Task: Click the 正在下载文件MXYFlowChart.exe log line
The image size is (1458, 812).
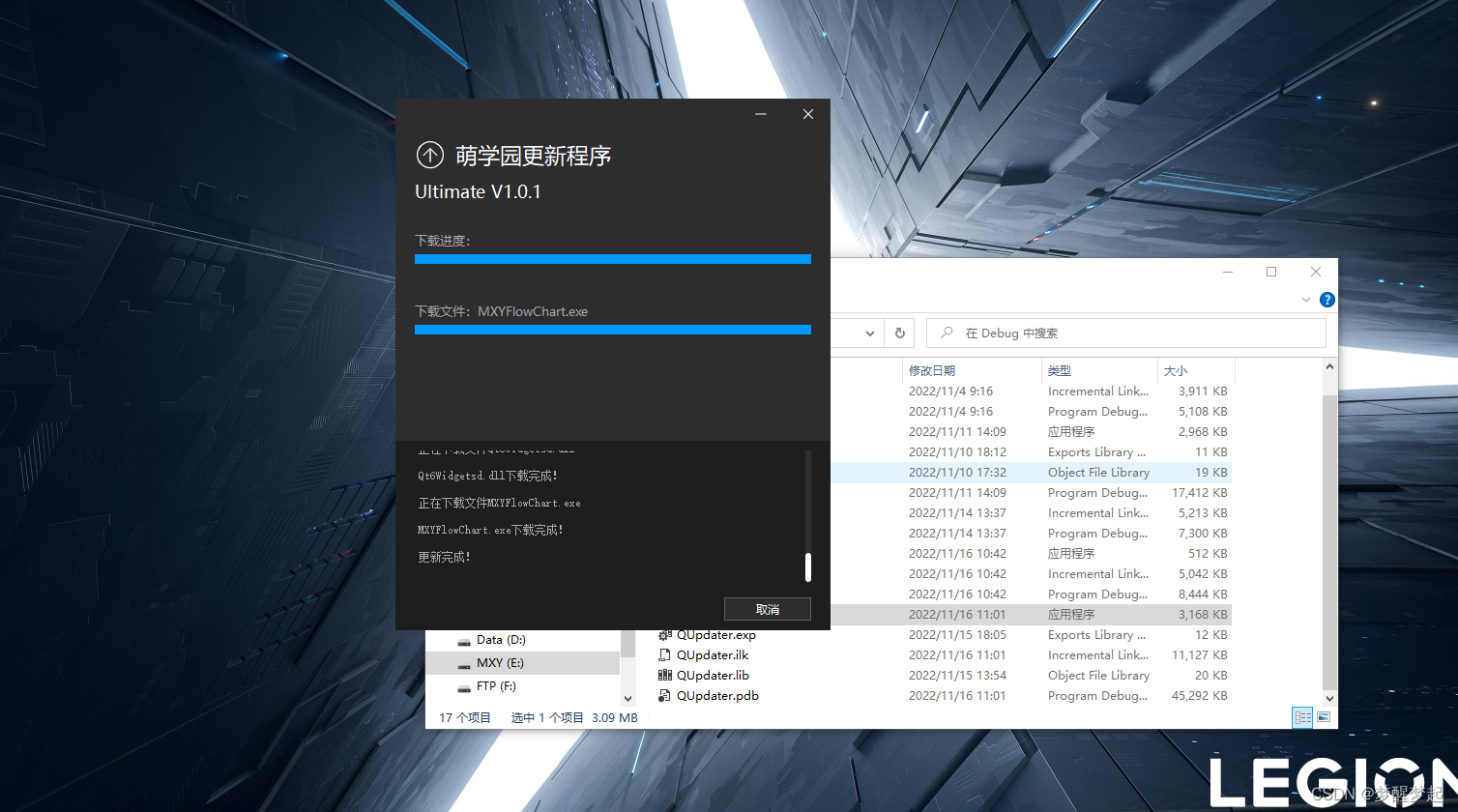Action: [499, 504]
